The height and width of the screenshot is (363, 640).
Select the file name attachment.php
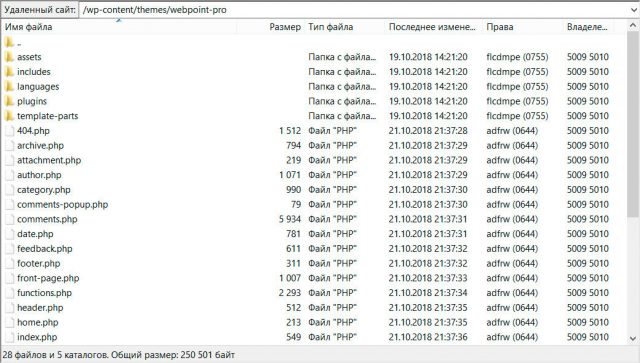(x=49, y=160)
